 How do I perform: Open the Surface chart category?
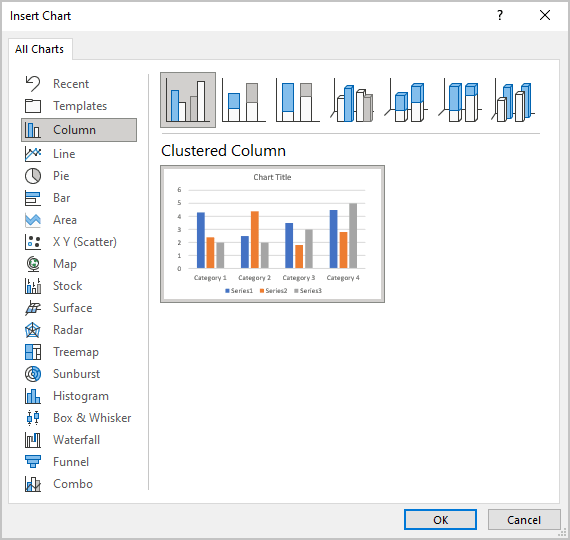click(x=79, y=308)
